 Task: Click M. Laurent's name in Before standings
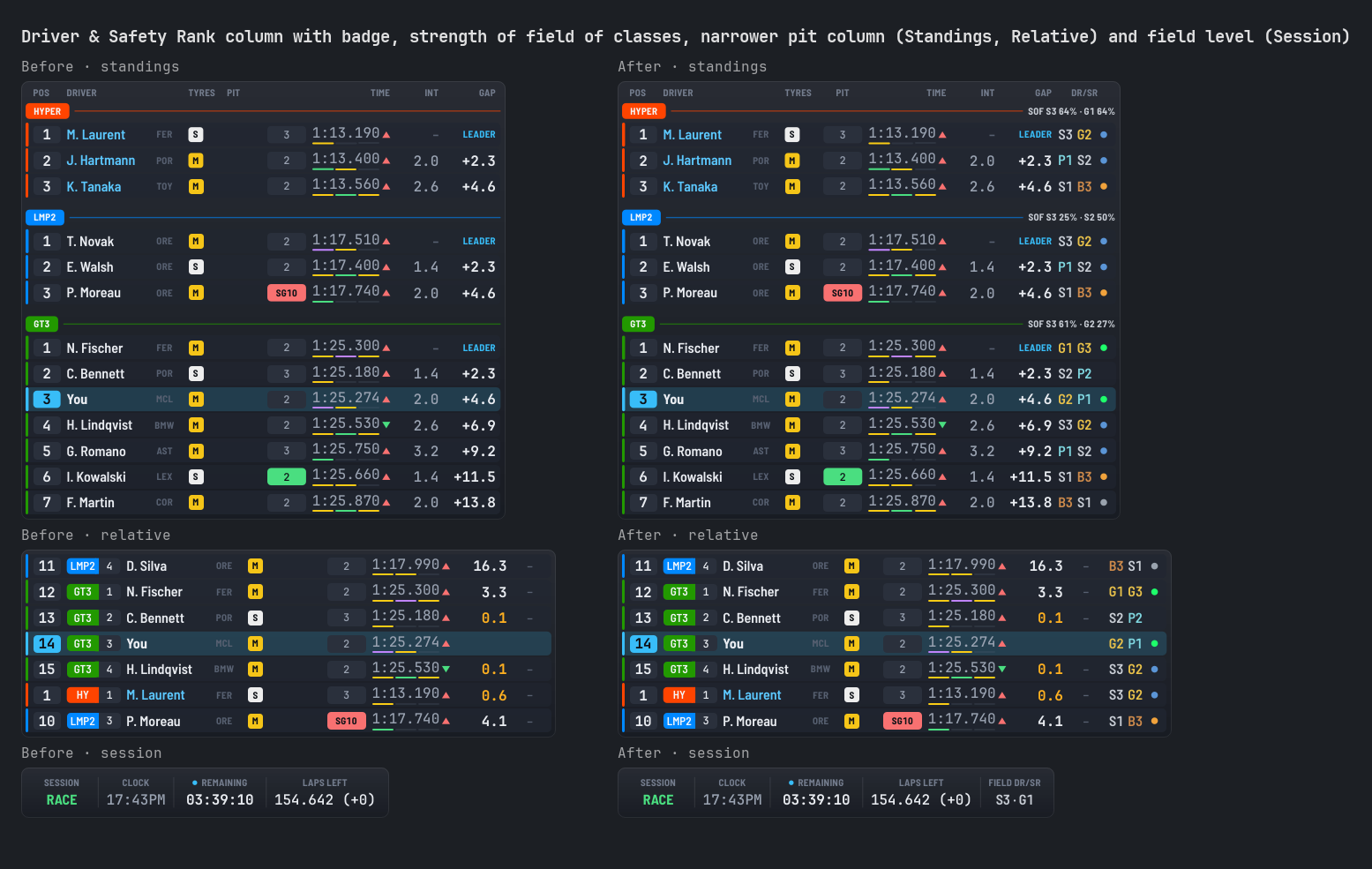(96, 135)
